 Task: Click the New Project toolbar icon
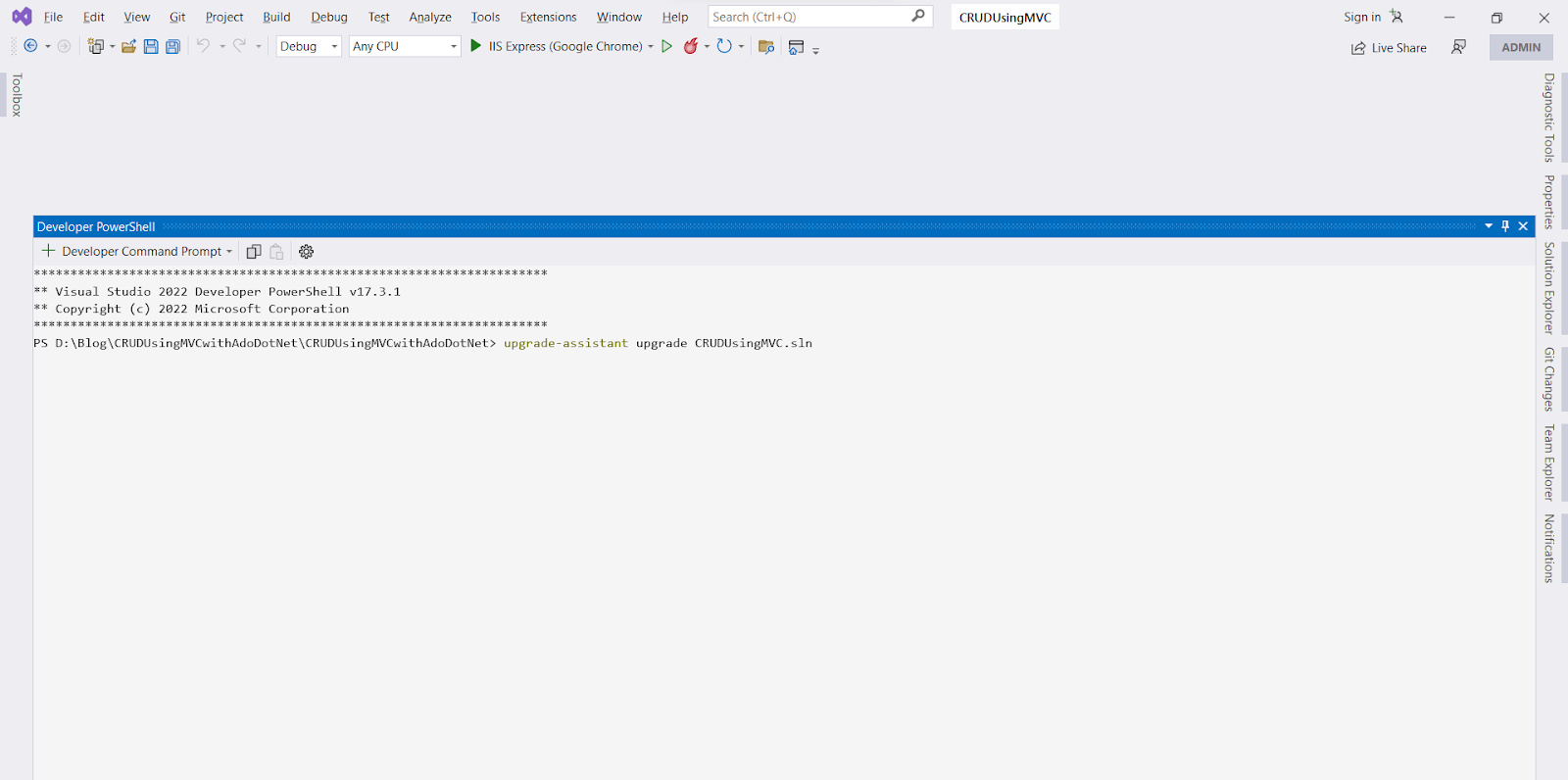(95, 46)
